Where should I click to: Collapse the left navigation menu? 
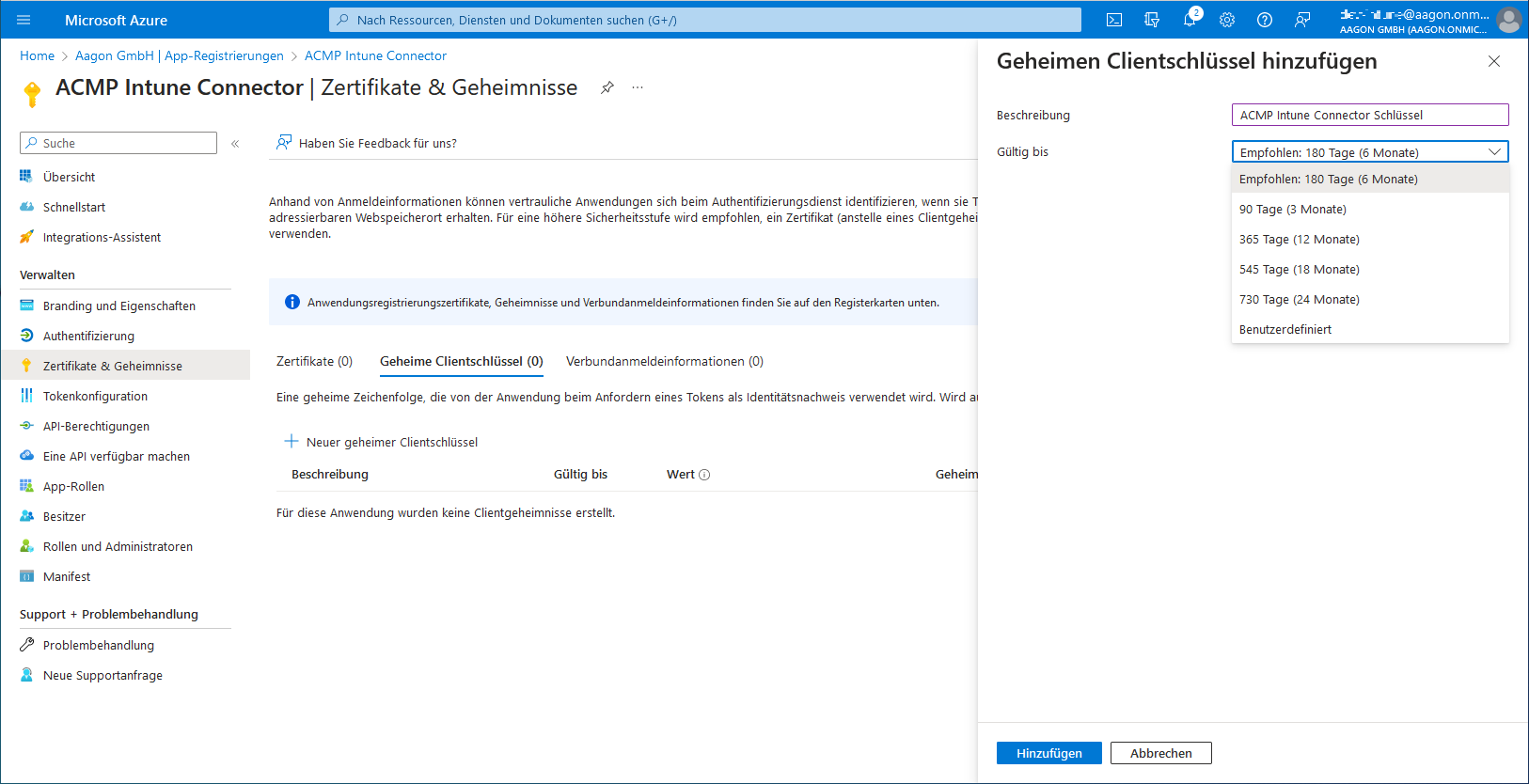click(235, 144)
